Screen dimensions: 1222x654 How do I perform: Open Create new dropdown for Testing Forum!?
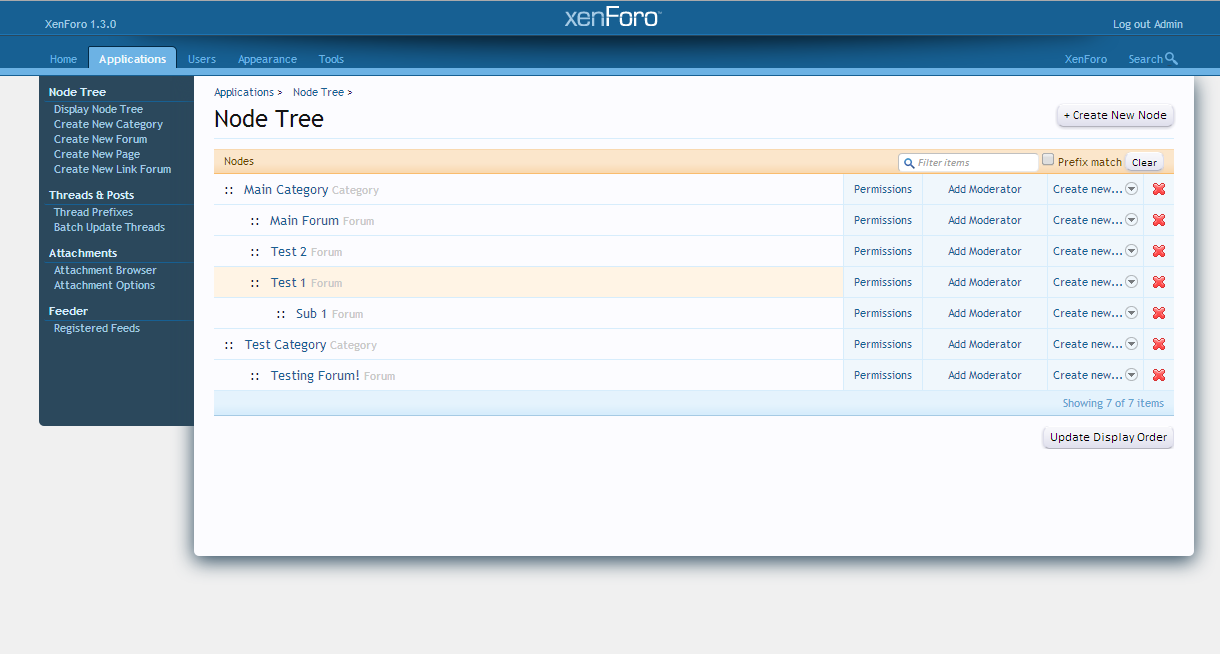[x=1095, y=375]
